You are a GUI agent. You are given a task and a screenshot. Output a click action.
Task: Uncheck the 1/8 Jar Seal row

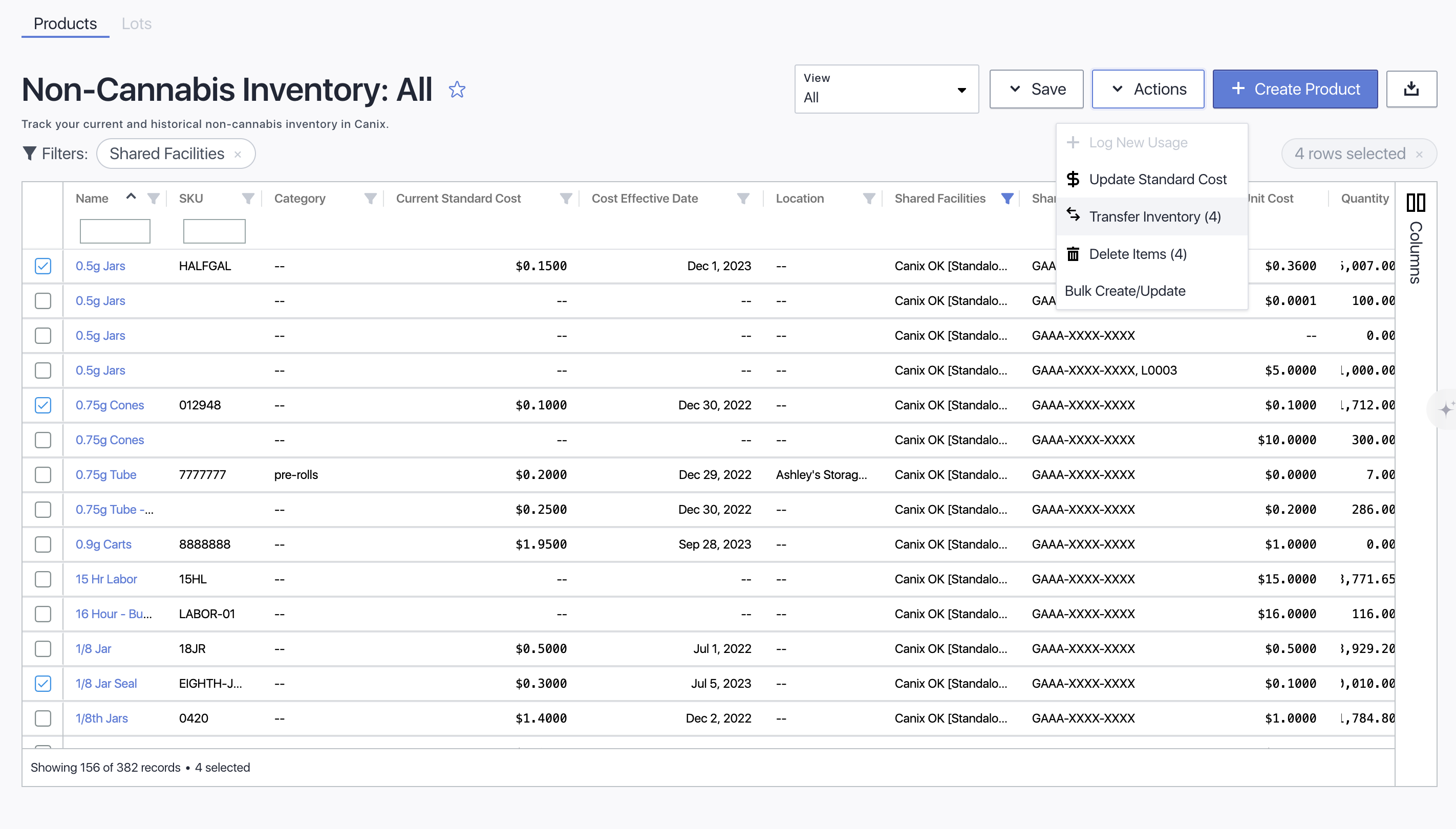click(x=42, y=683)
